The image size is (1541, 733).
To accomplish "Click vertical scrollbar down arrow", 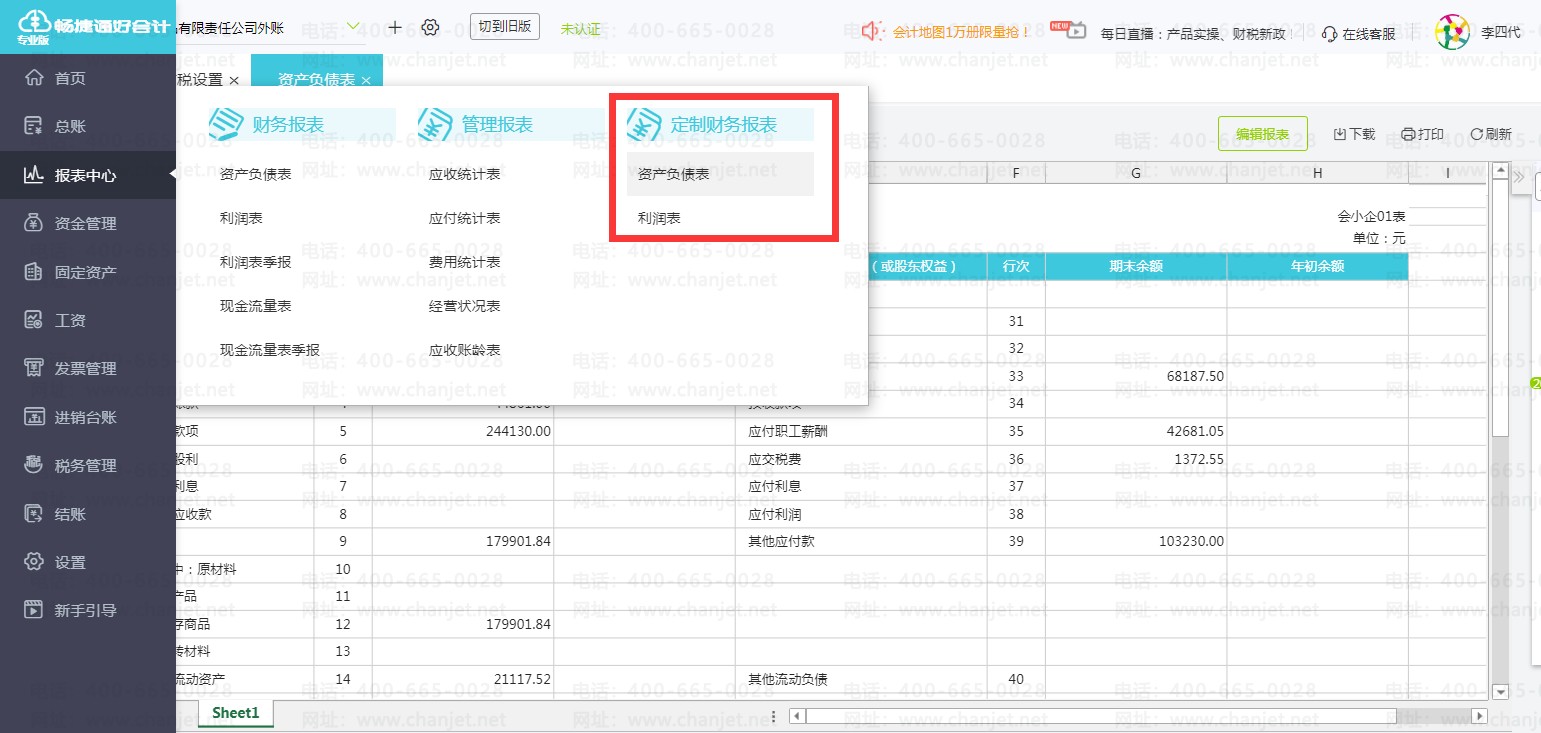I will pyautogui.click(x=1500, y=691).
